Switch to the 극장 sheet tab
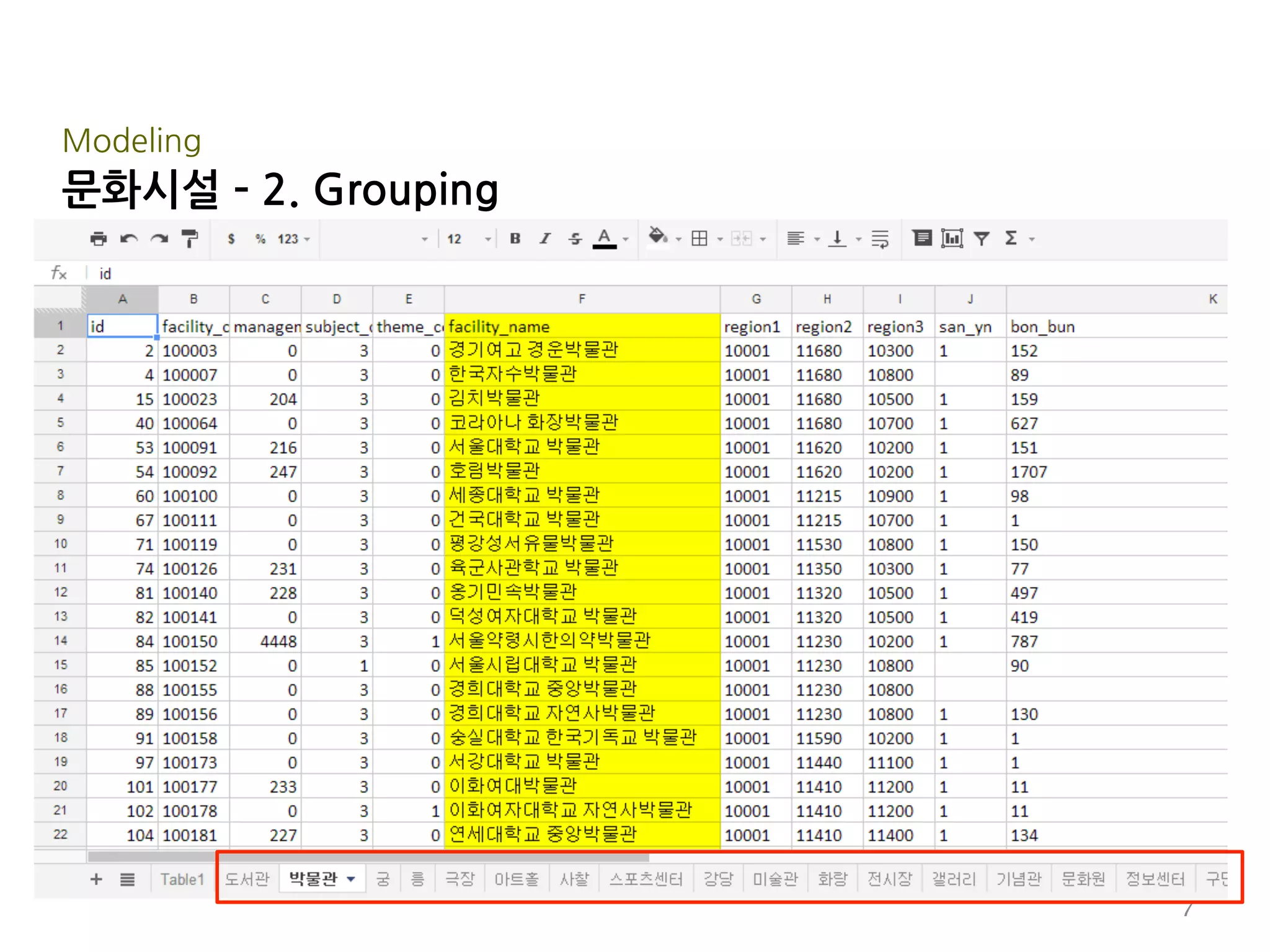The width and height of the screenshot is (1270, 952). (x=460, y=879)
